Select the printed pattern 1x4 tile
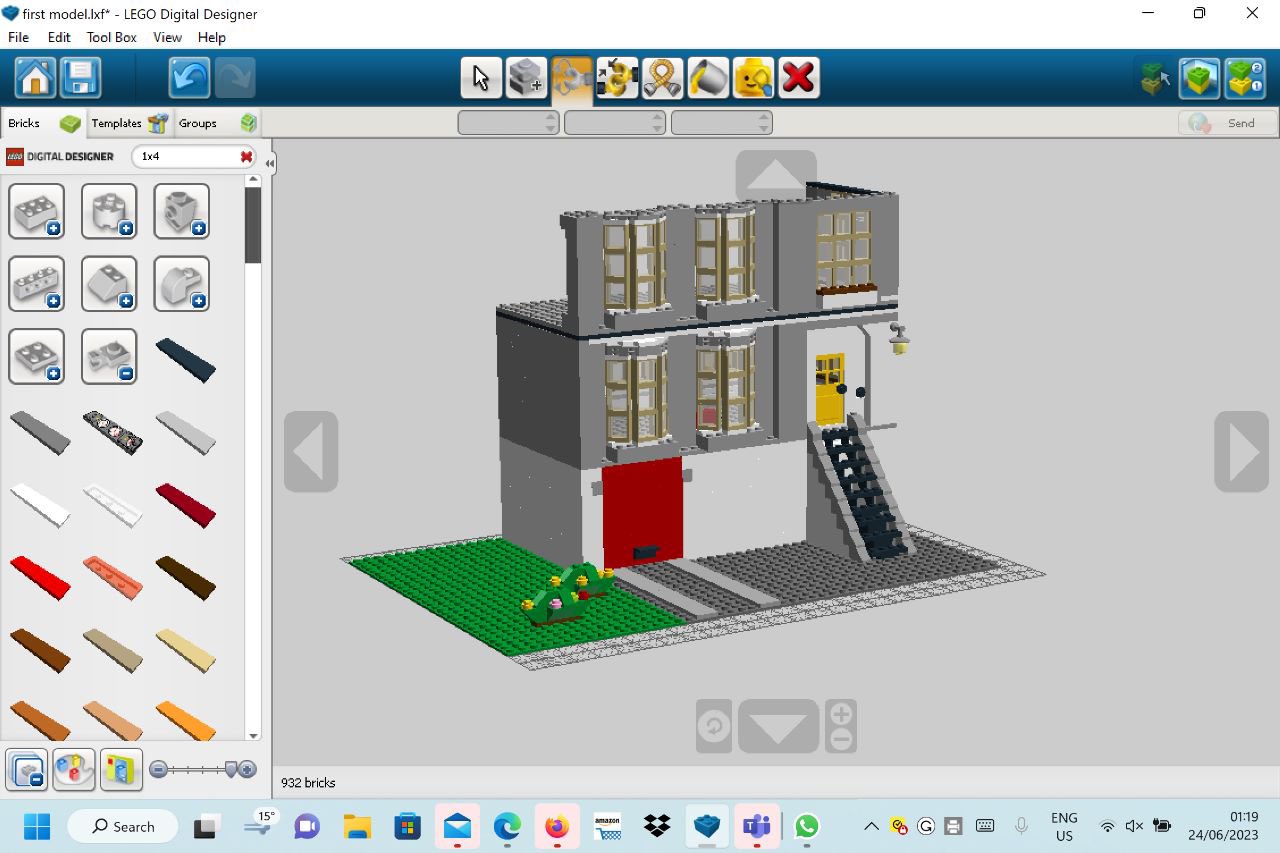This screenshot has height=853, width=1280. point(112,433)
